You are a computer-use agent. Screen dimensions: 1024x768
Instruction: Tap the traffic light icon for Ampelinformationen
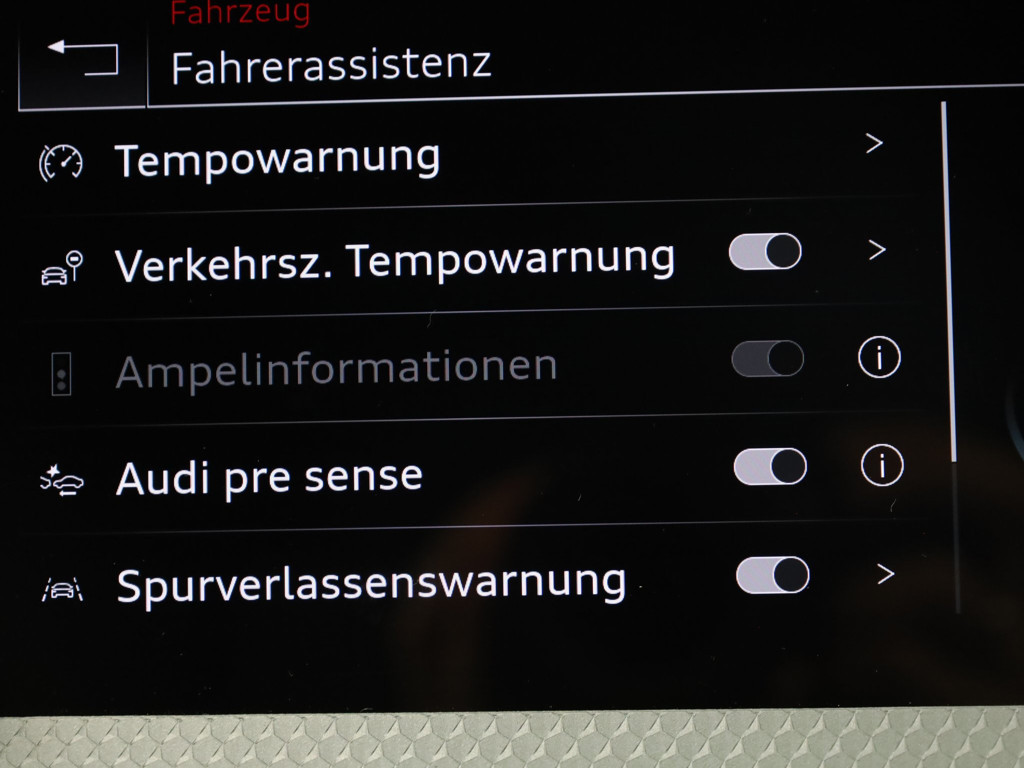(x=61, y=374)
